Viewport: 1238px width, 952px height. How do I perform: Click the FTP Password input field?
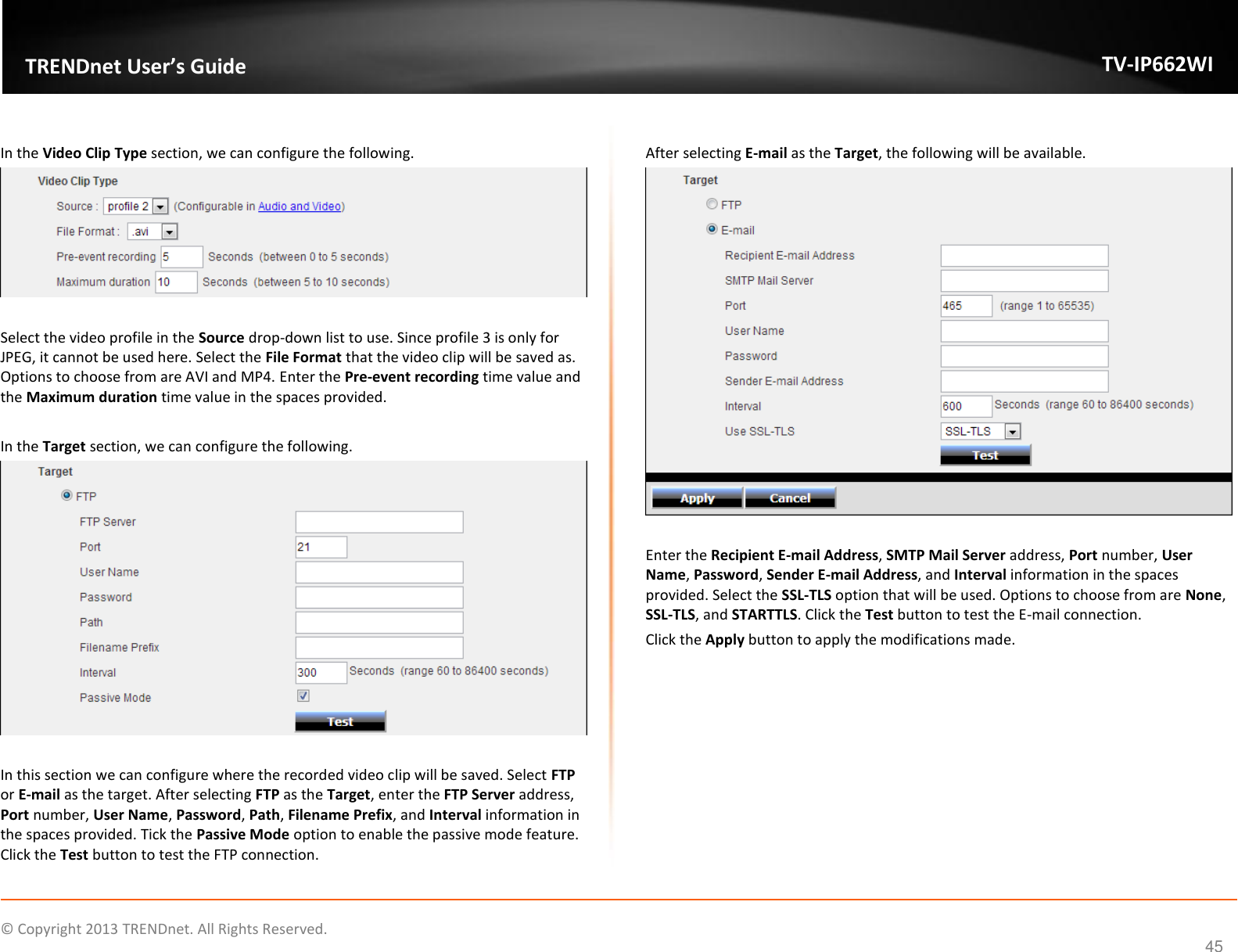tap(379, 597)
